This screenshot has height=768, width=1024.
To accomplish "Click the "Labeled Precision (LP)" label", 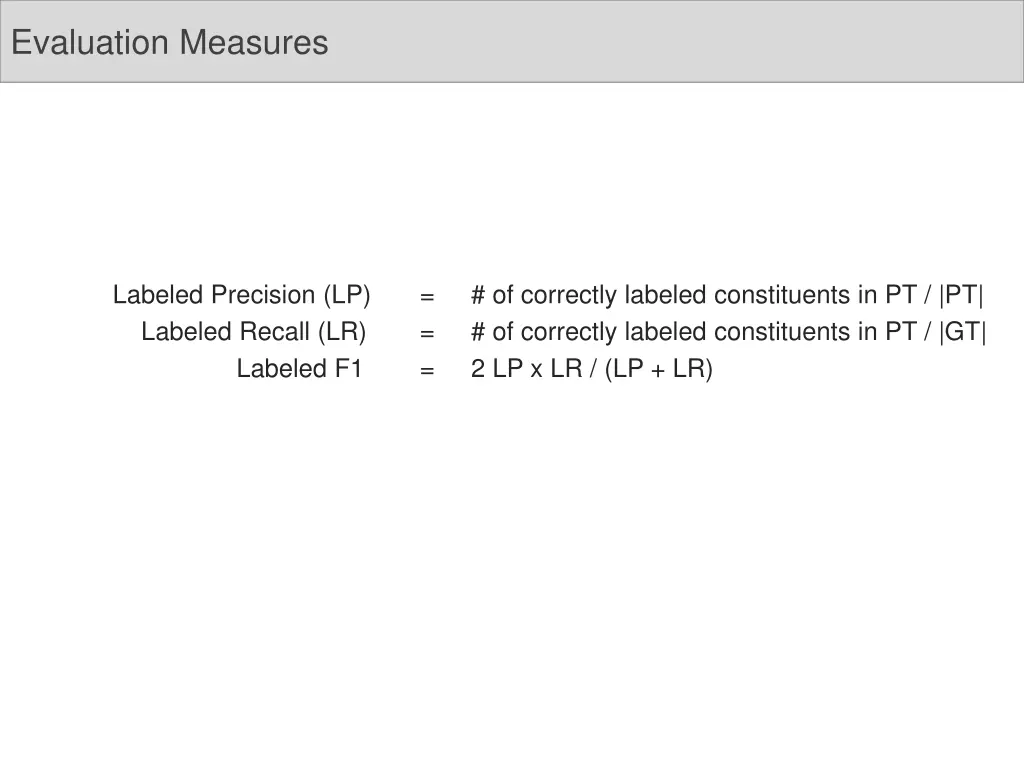I will [241, 295].
